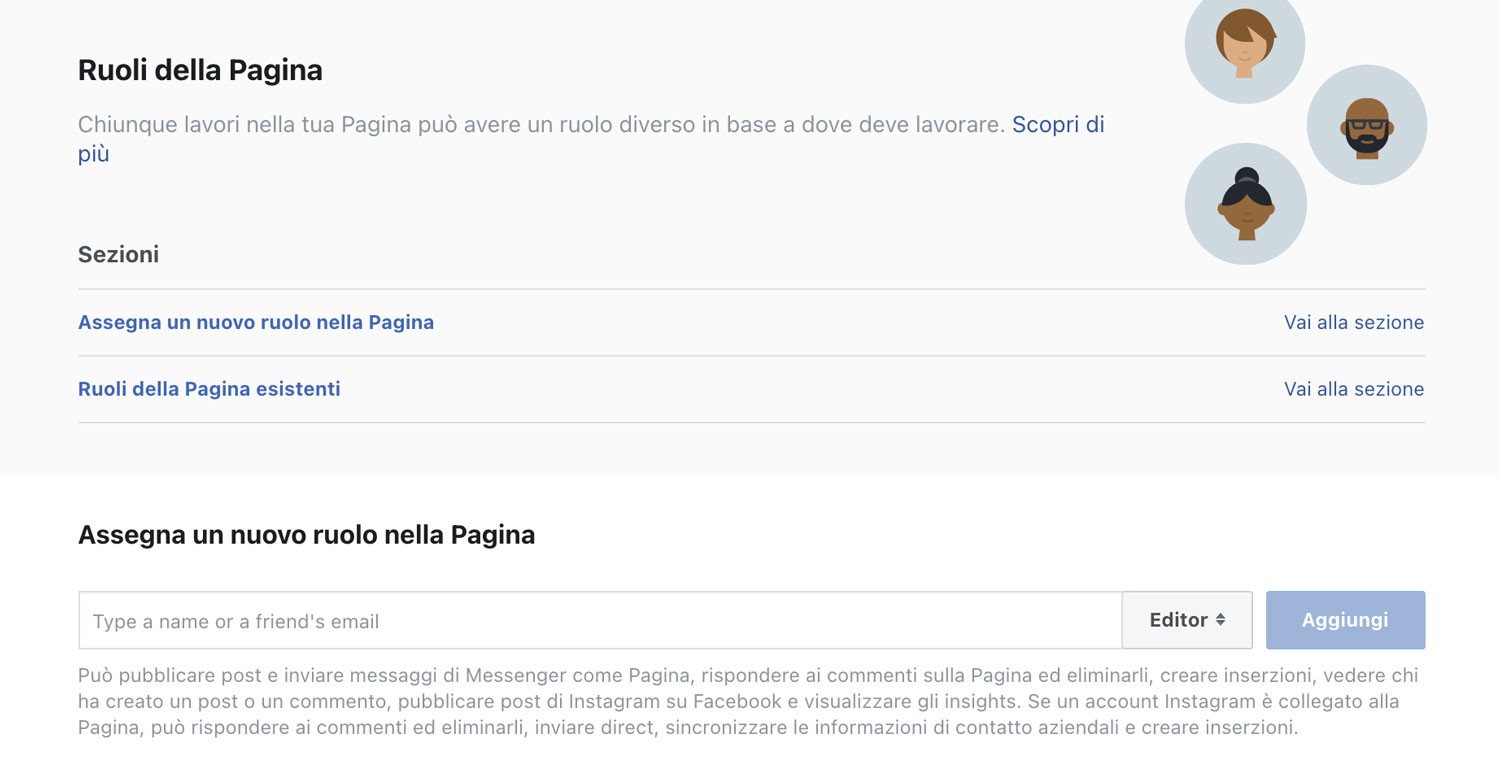Image resolution: width=1500 pixels, height=784 pixels.
Task: Click the up-down arrows beside Editor
Action: coord(1220,620)
